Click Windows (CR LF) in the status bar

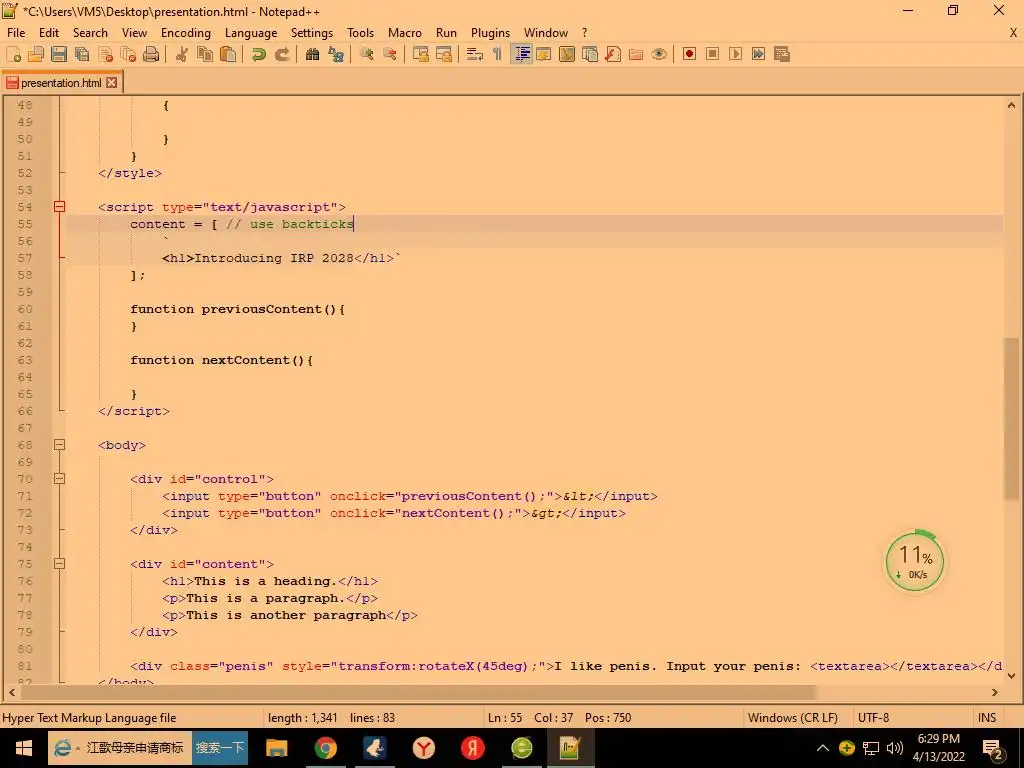793,718
